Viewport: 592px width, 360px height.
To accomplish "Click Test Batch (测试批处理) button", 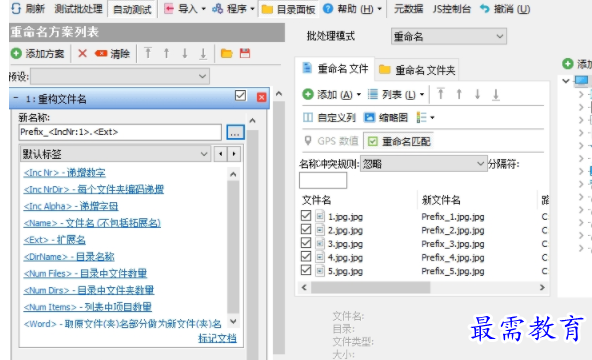I will click(78, 9).
